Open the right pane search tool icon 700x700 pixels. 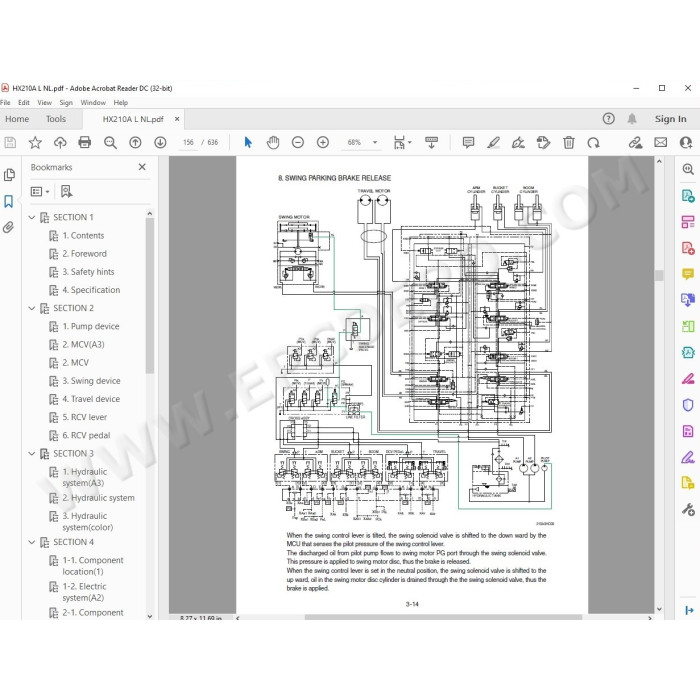click(x=688, y=169)
